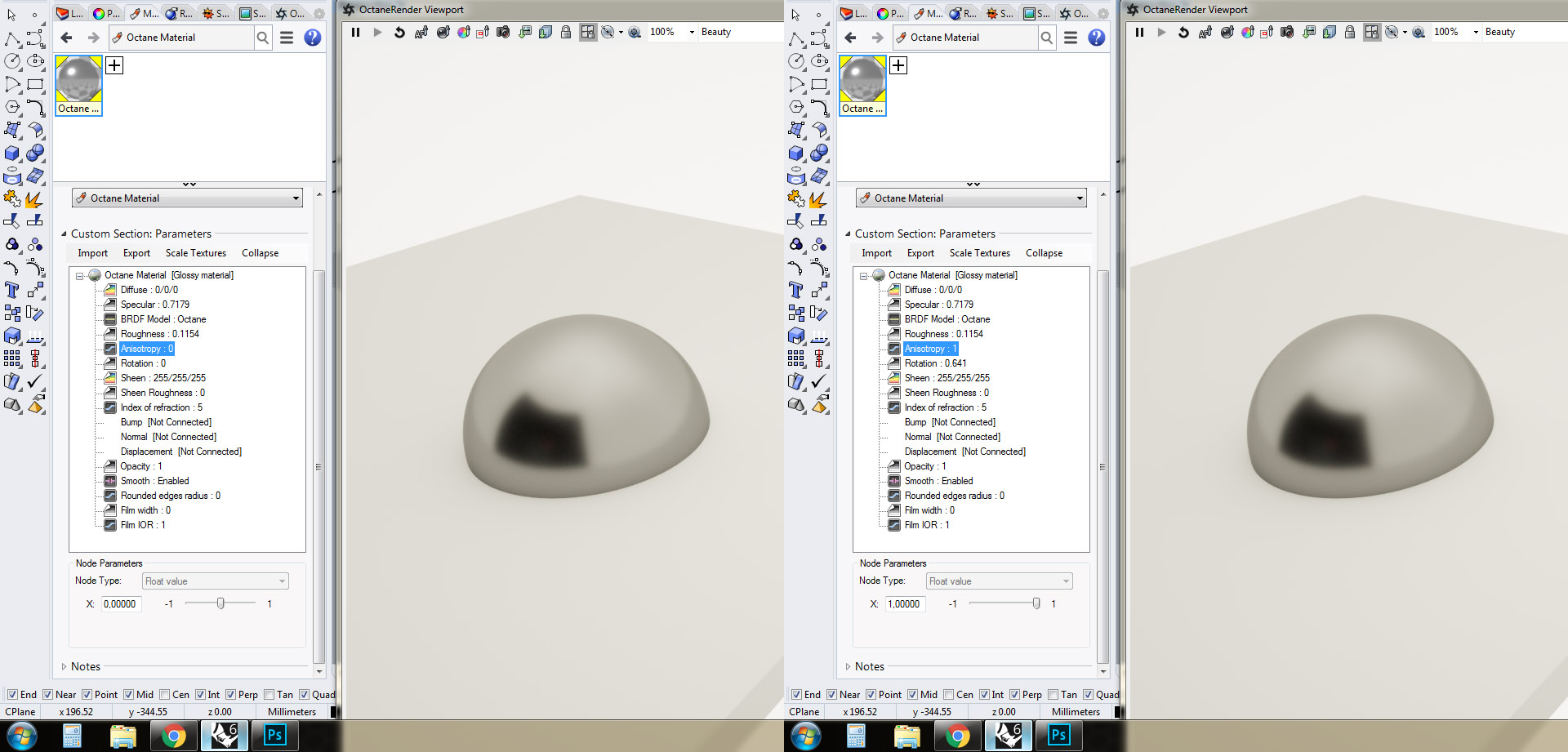This screenshot has width=1568, height=752.
Task: Click Collapse in the right Parameters section
Action: [1044, 253]
